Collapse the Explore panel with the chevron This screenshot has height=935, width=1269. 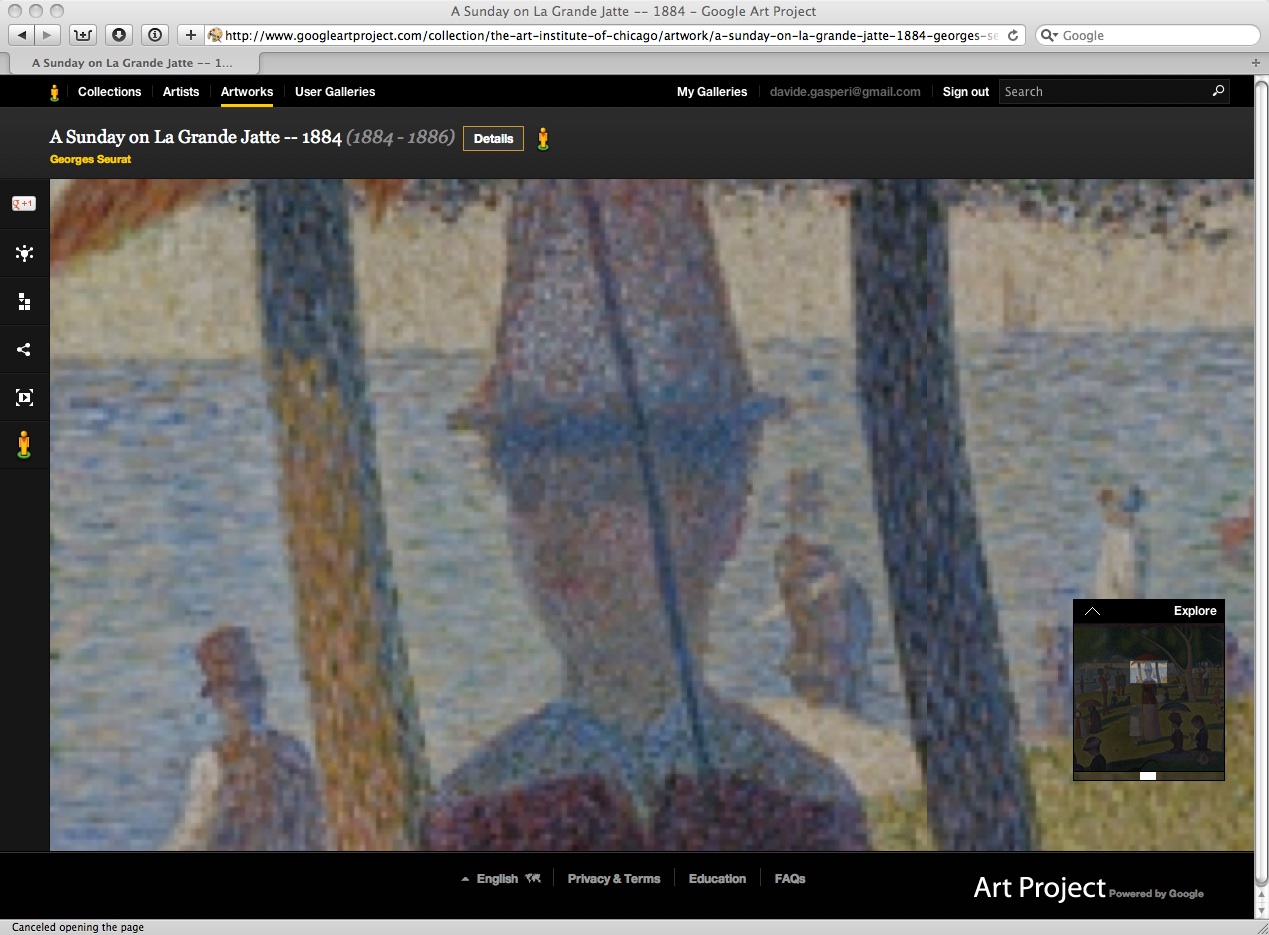tap(1092, 611)
